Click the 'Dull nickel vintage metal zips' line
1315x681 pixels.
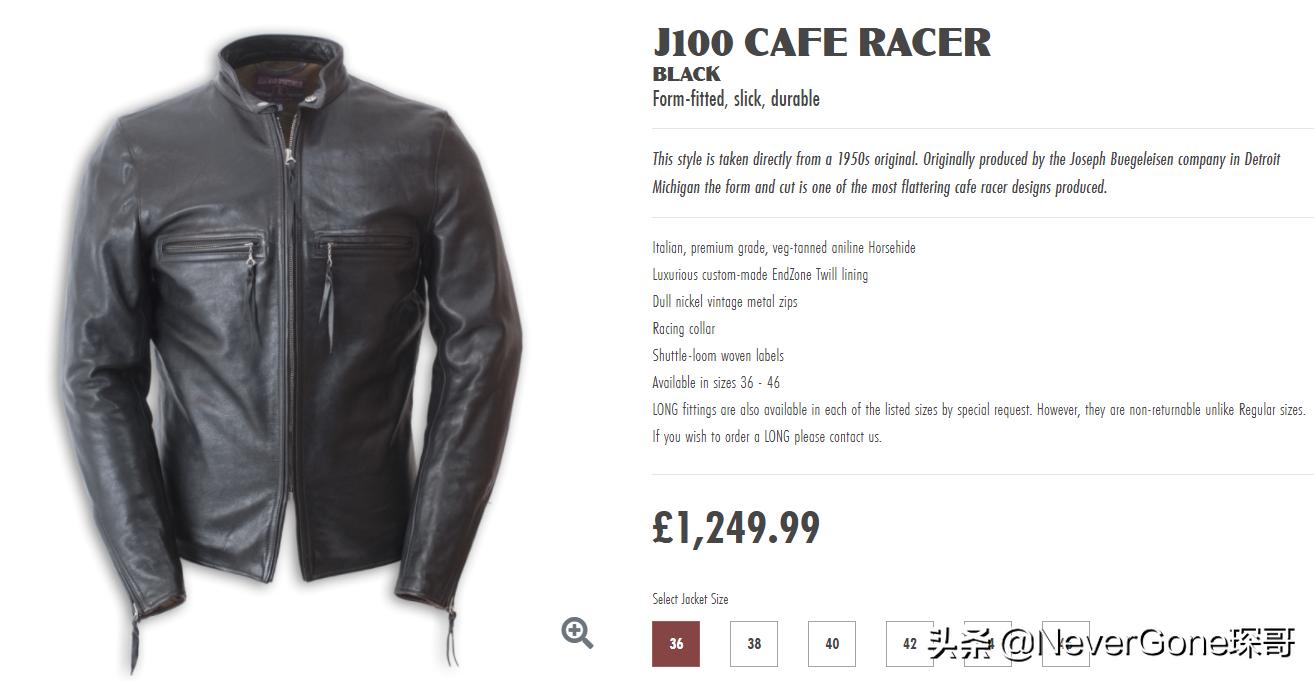pos(725,302)
